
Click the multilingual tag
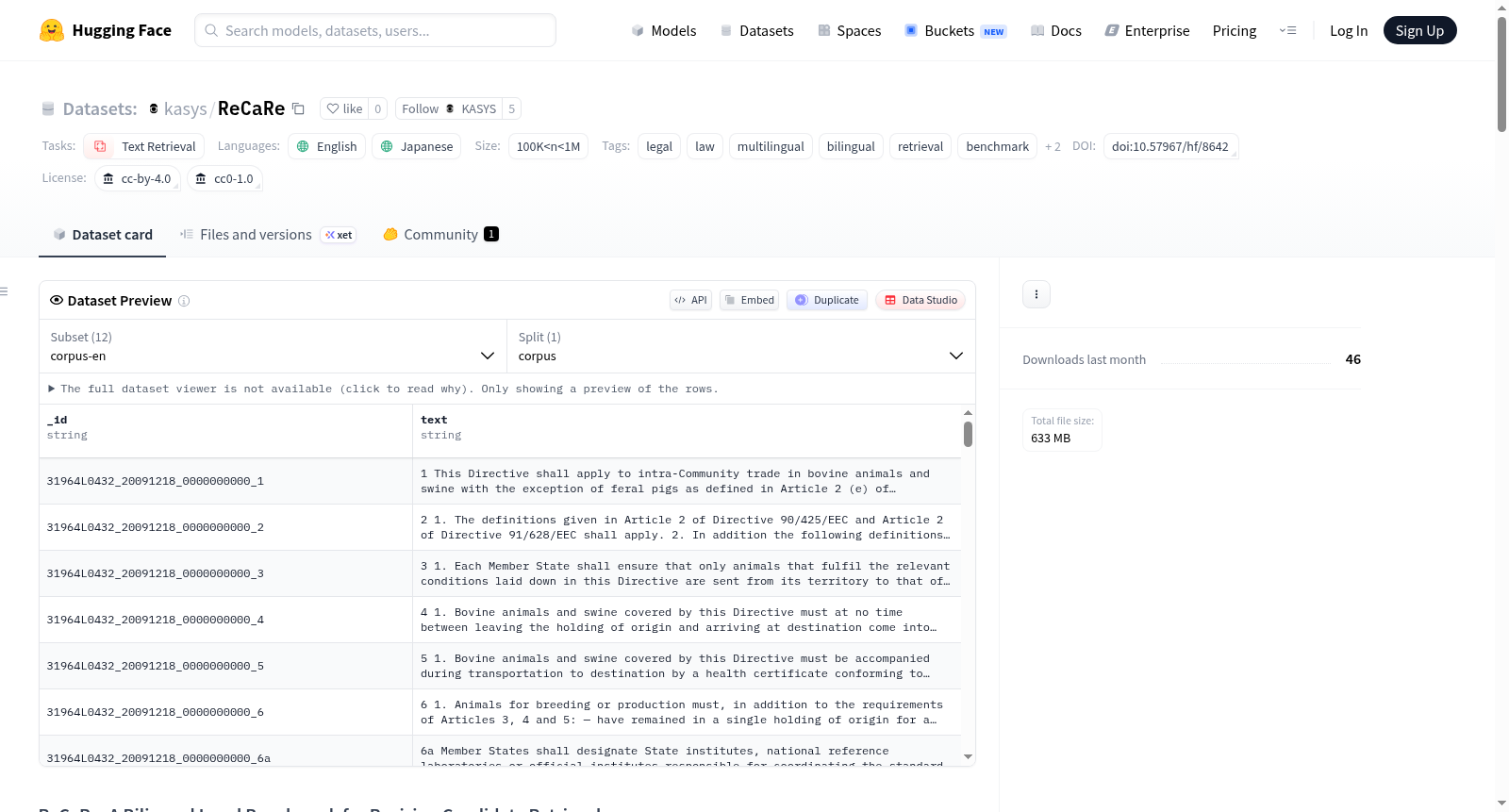click(771, 146)
